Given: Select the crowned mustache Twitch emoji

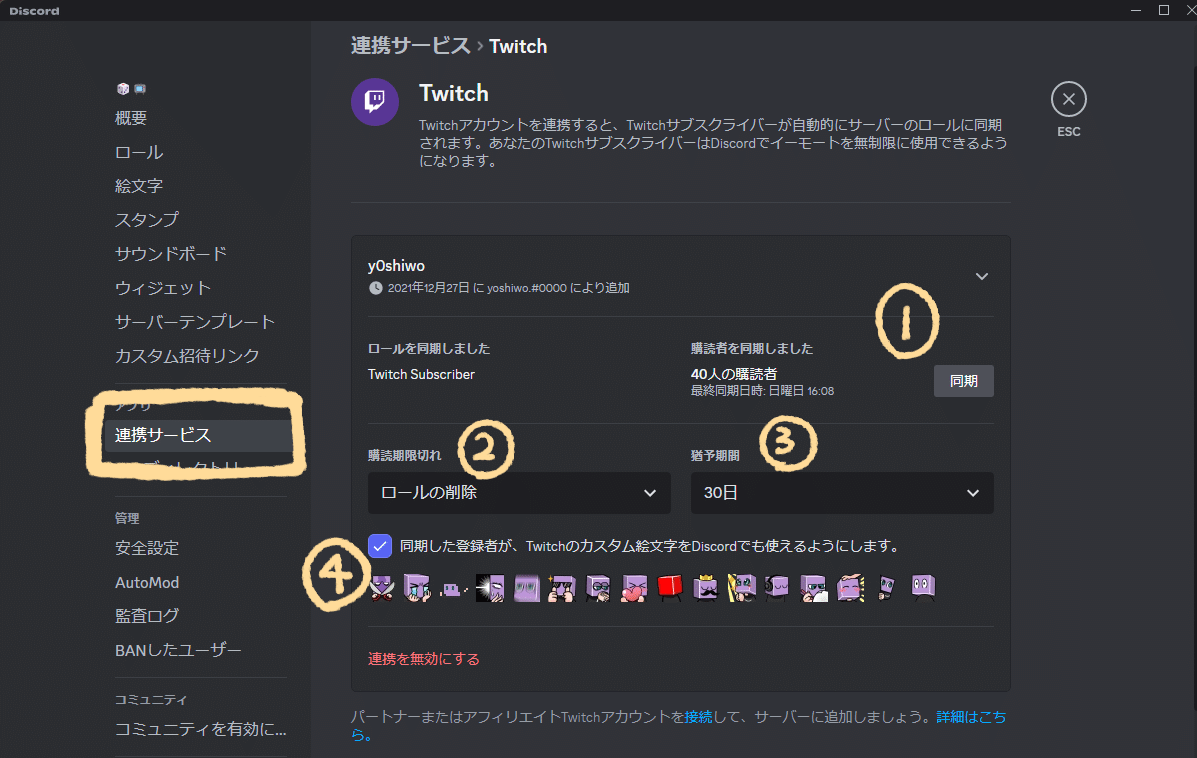Looking at the screenshot, I should (705, 588).
